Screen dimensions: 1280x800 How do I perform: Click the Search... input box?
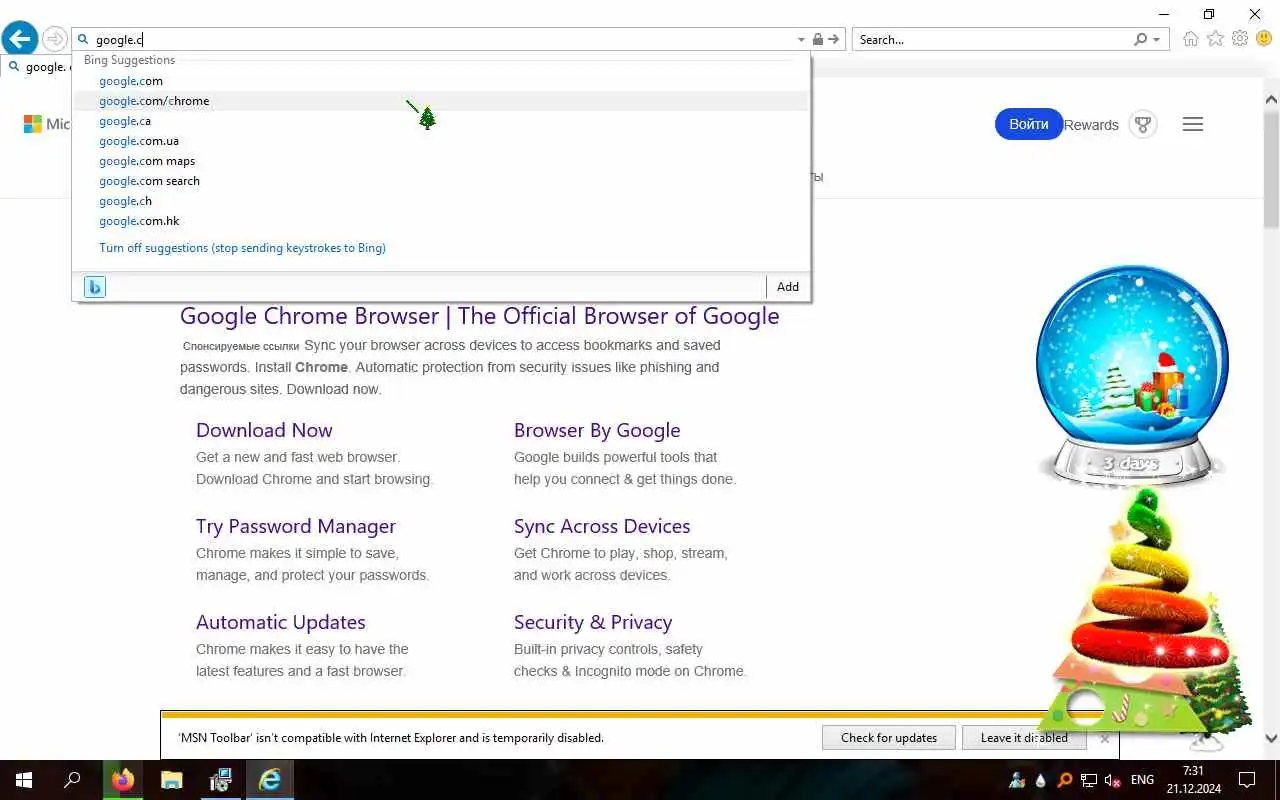coord(993,40)
